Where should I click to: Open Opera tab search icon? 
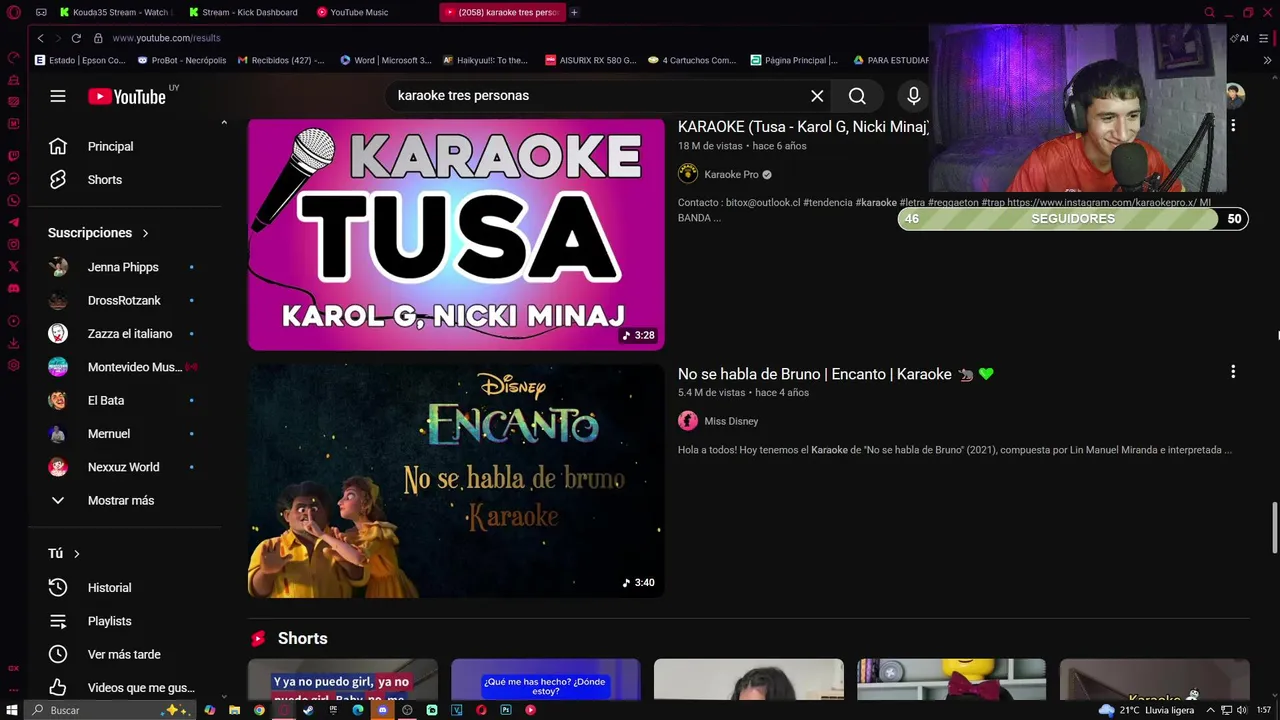click(1209, 12)
